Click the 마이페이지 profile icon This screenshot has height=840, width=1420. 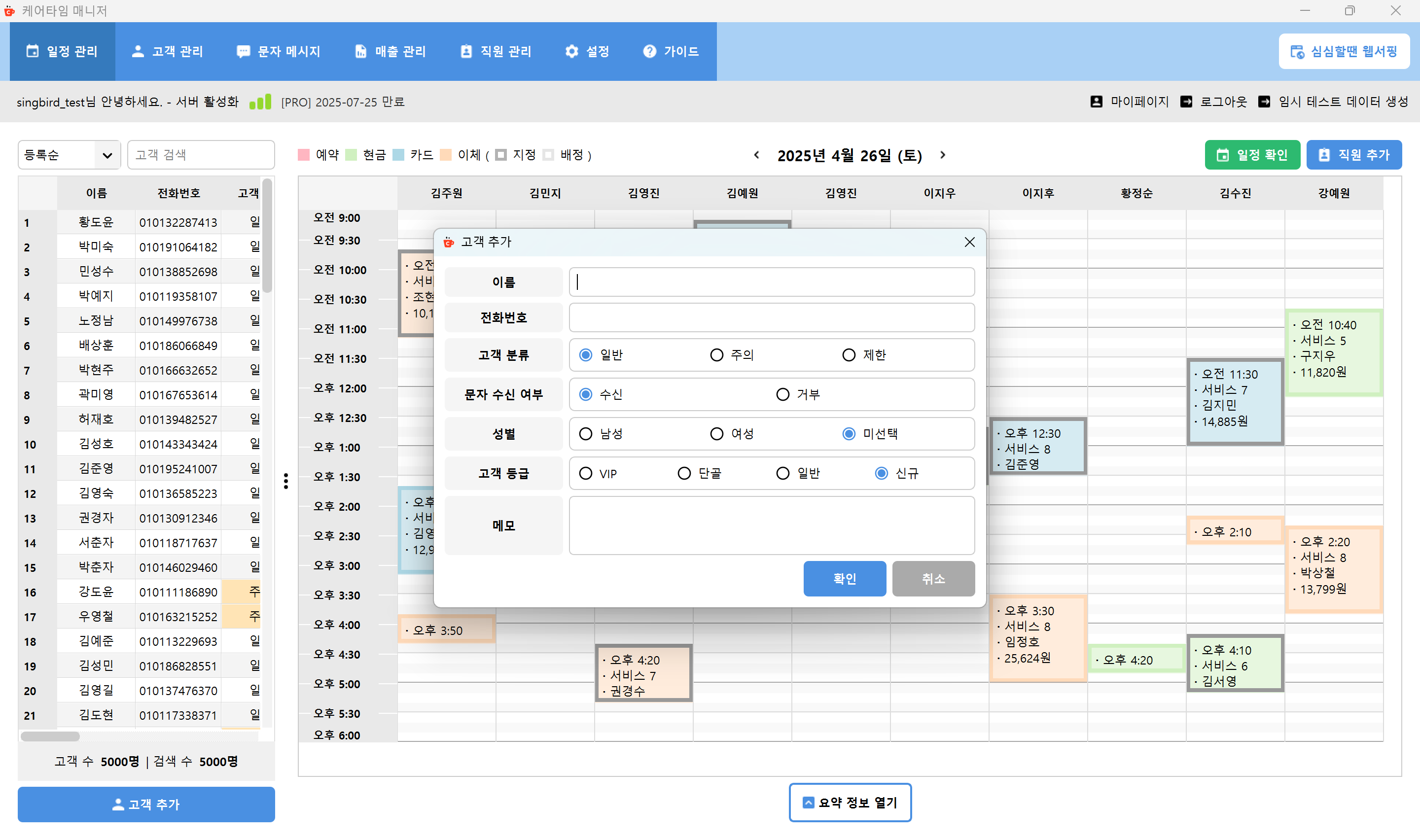[x=1096, y=102]
